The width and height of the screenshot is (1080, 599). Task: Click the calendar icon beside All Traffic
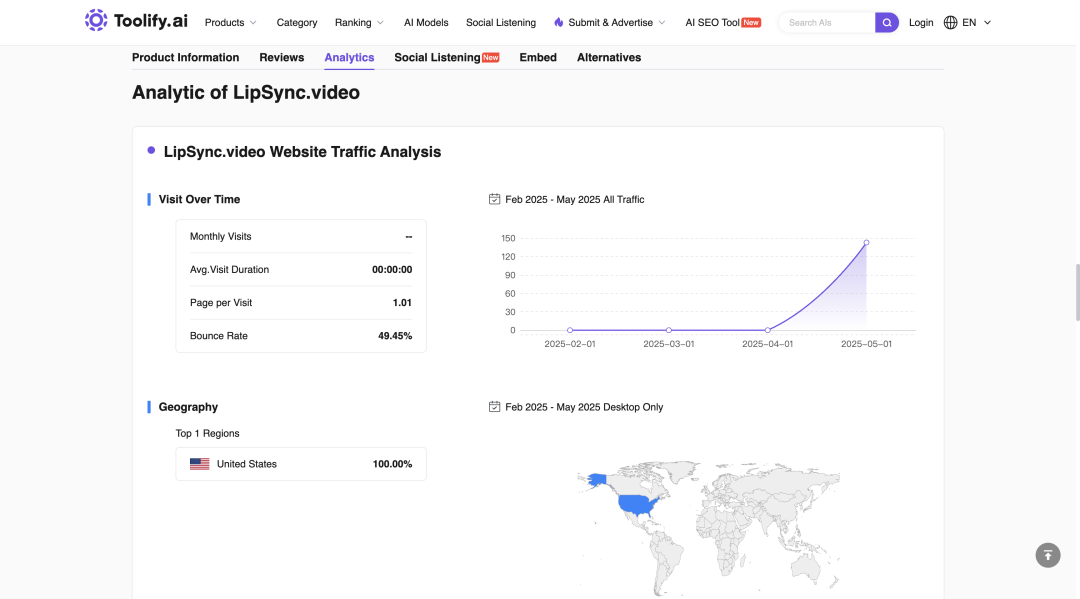tap(495, 199)
